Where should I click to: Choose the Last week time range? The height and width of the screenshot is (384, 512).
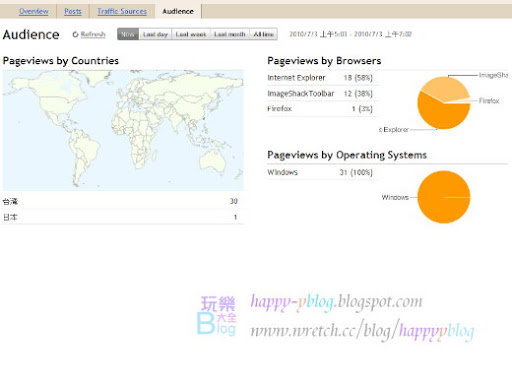click(191, 34)
